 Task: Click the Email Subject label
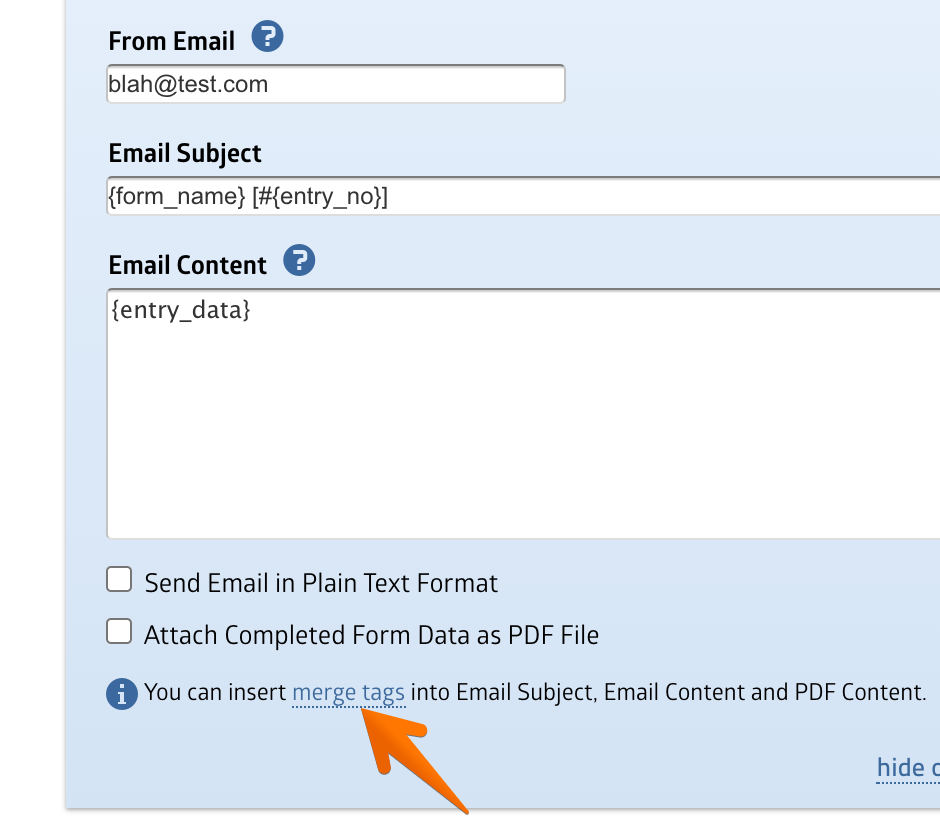pos(185,153)
